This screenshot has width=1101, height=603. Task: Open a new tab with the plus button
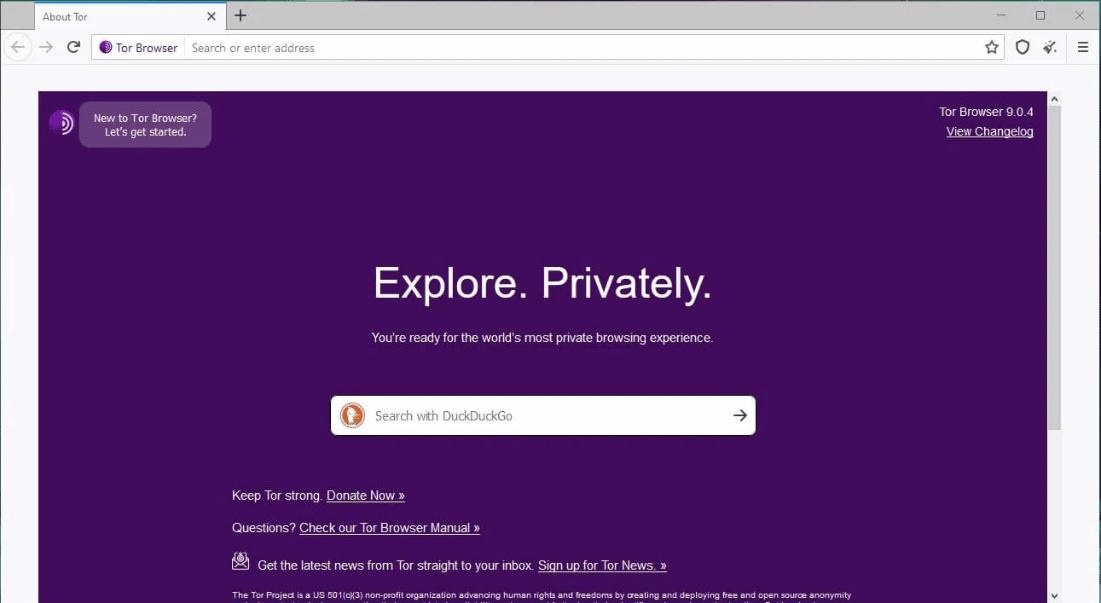point(240,16)
